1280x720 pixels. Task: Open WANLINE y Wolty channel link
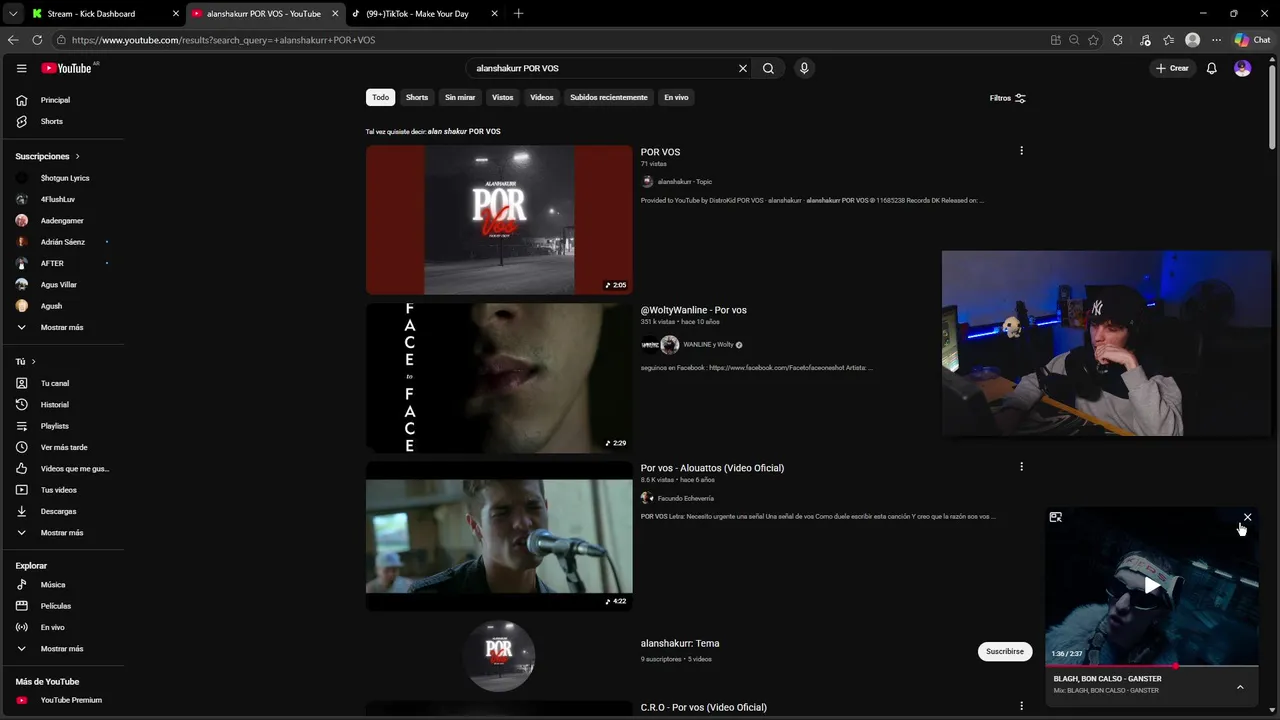point(708,345)
